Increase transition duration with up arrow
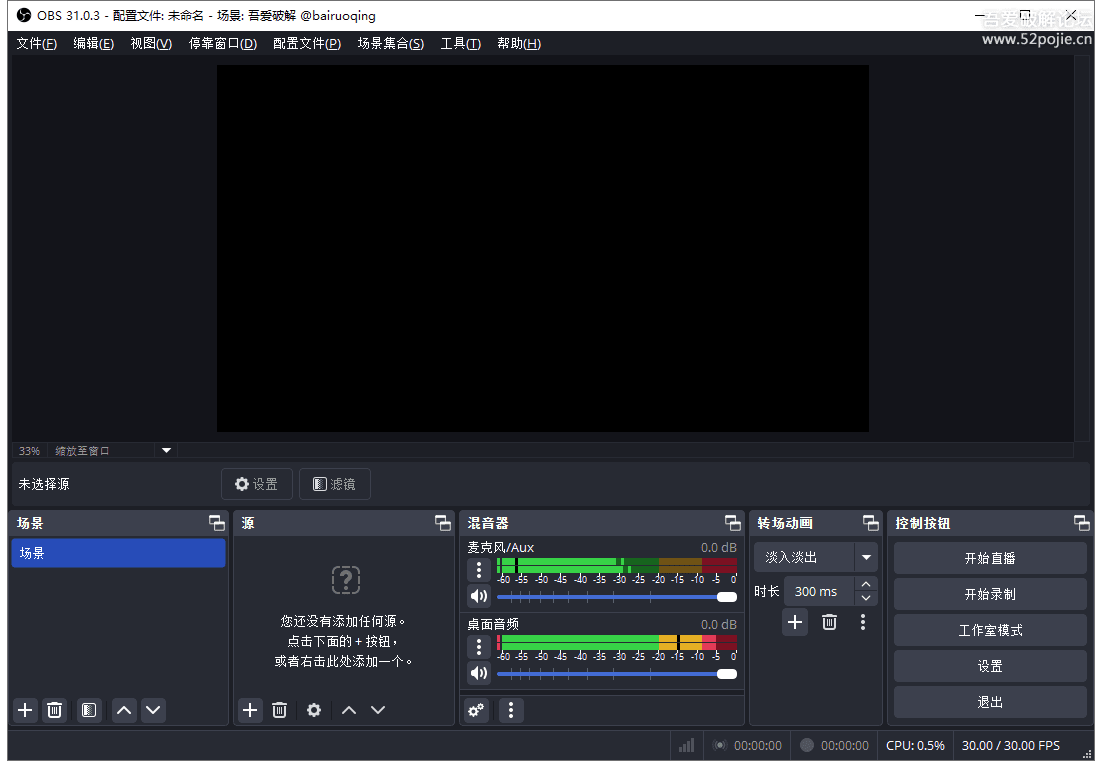Image resolution: width=1102 pixels, height=768 pixels. coord(866,585)
